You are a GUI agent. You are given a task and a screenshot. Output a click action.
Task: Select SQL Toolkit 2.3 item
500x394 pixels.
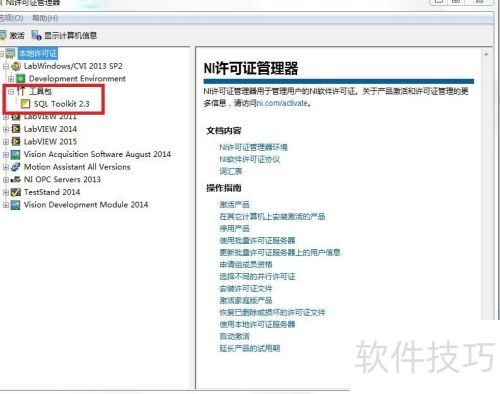point(62,104)
